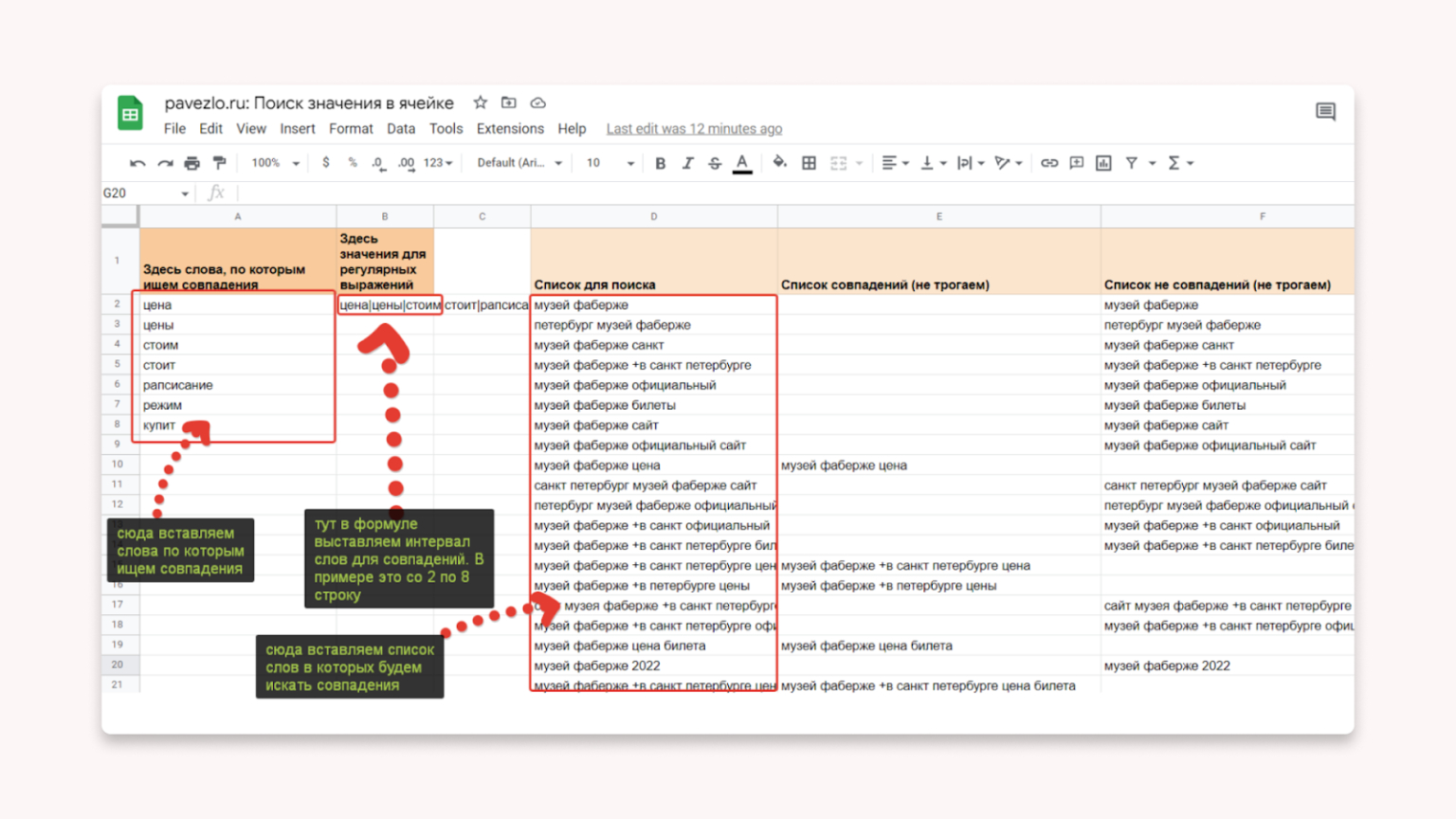Screen dimensions: 1456x819
Task: Click the Name box showing G20
Action: pyautogui.click(x=145, y=193)
